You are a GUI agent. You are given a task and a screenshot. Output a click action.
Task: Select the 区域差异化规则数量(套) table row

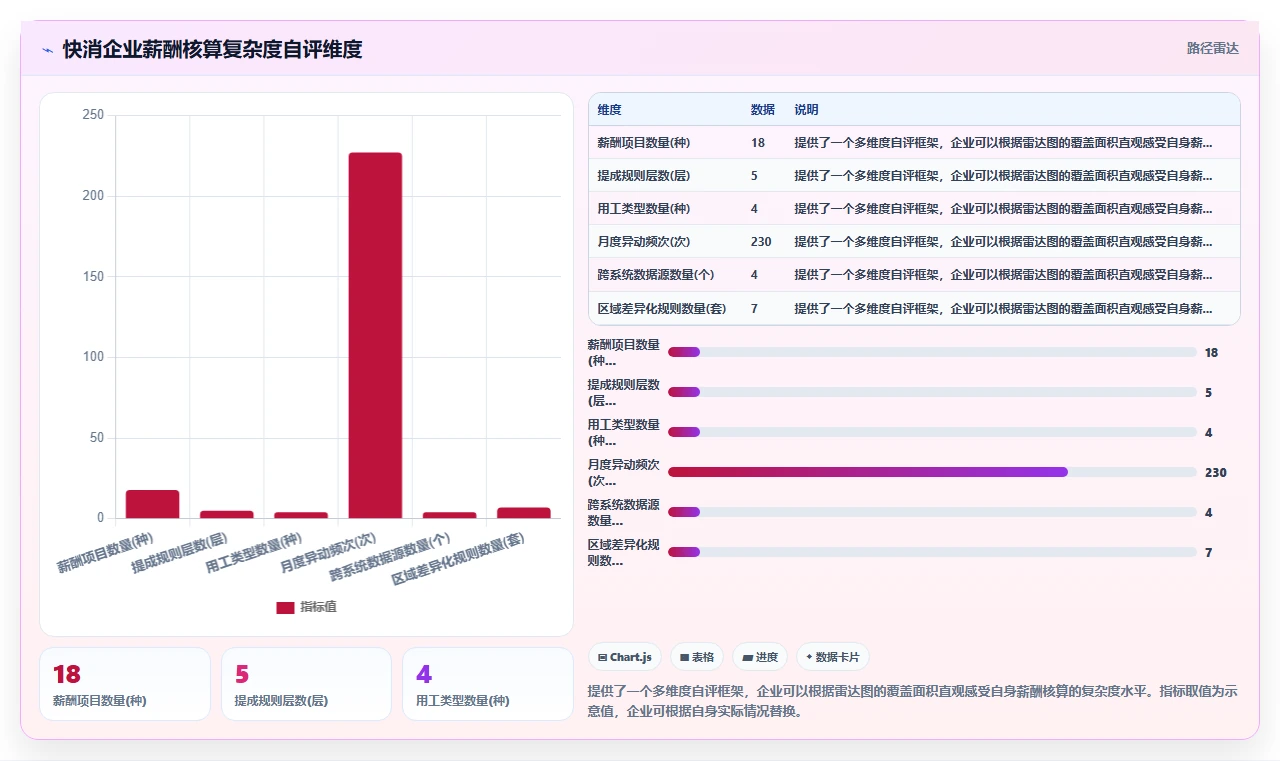coord(914,308)
